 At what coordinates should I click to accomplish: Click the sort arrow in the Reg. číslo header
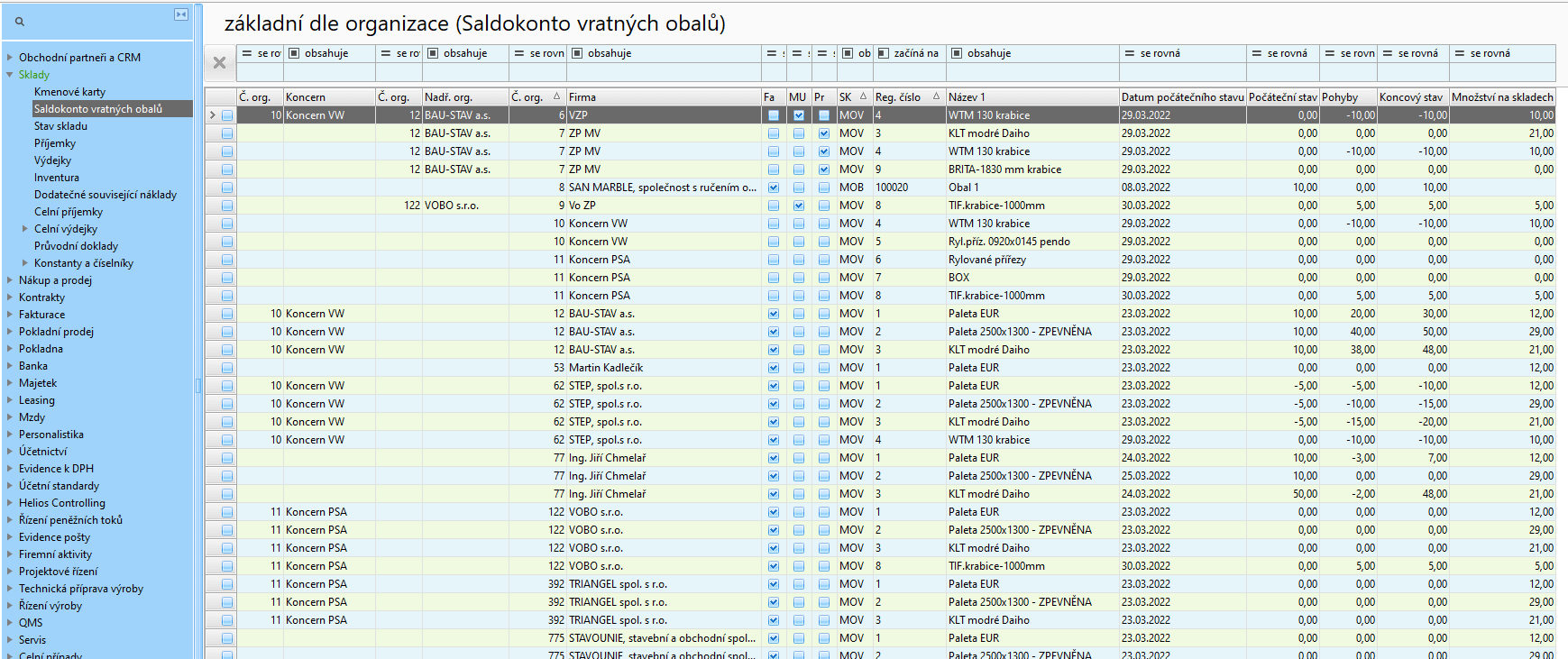936,96
